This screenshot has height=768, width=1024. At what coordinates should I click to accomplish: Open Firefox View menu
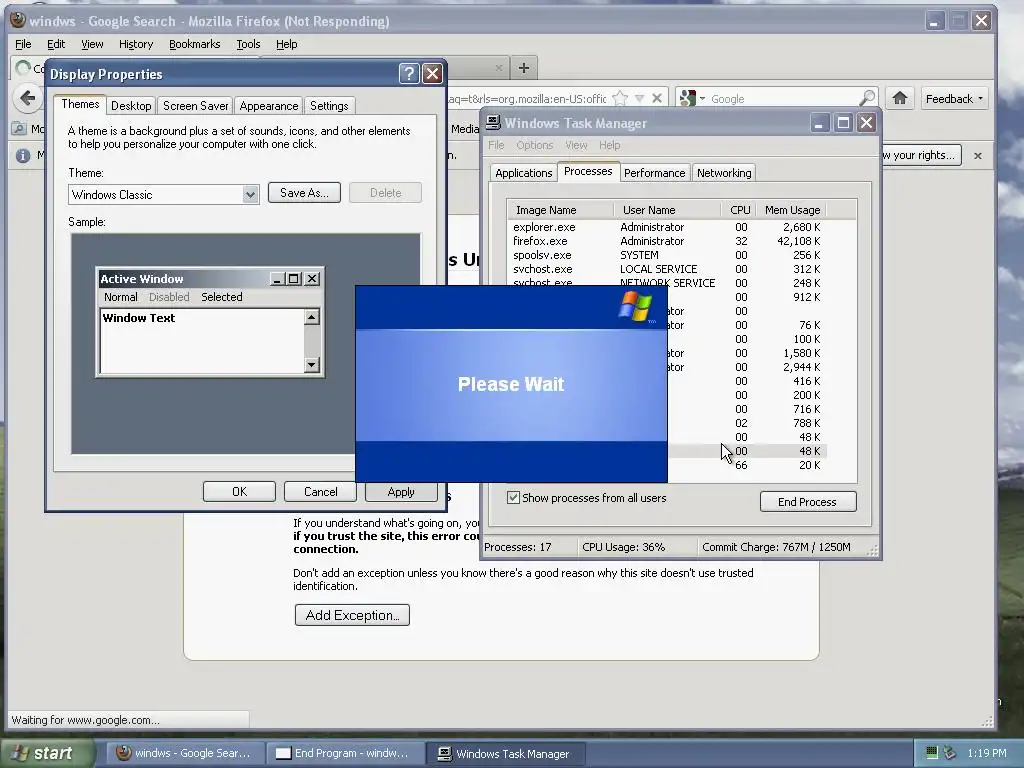point(92,44)
